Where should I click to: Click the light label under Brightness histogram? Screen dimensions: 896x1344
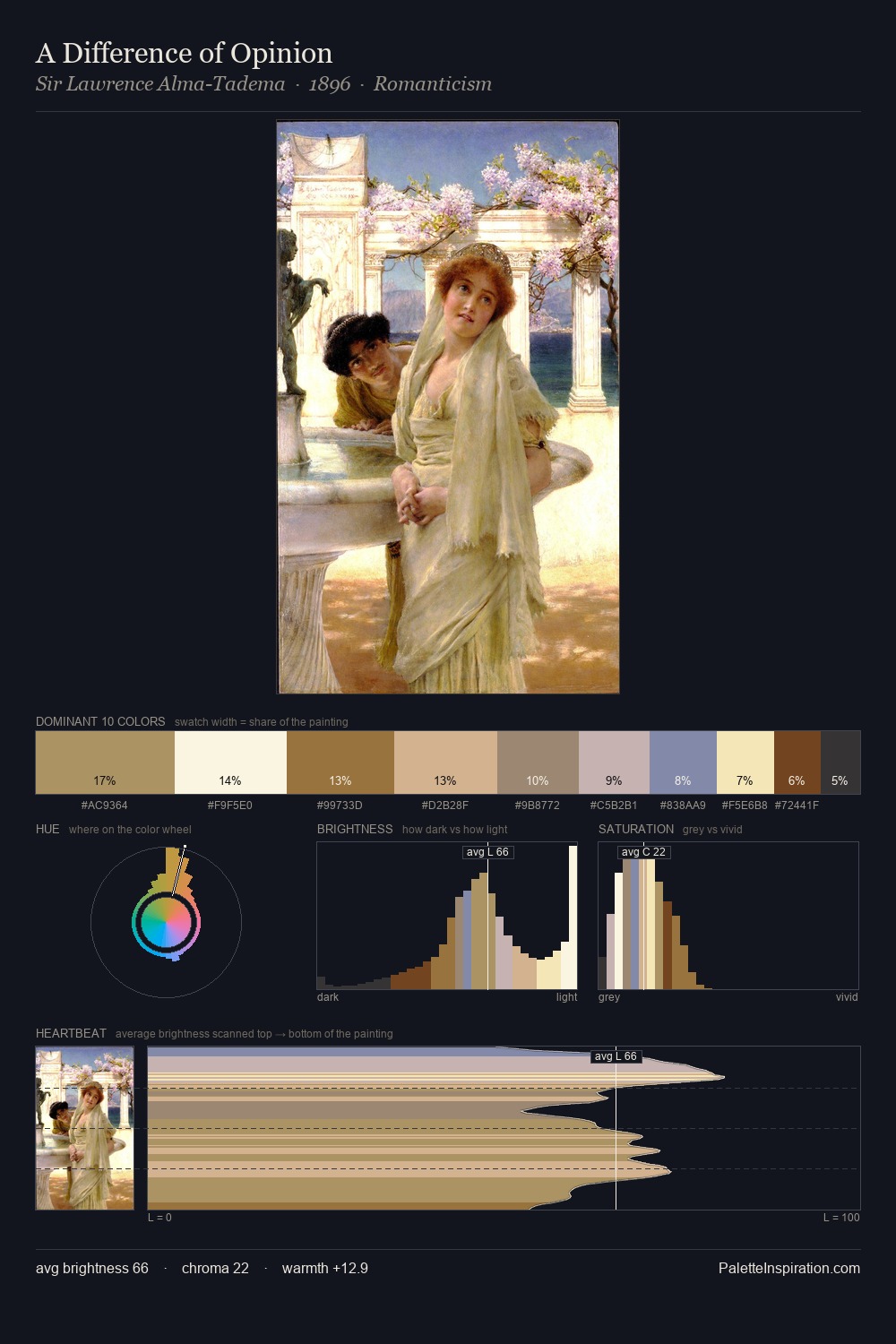click(x=567, y=997)
